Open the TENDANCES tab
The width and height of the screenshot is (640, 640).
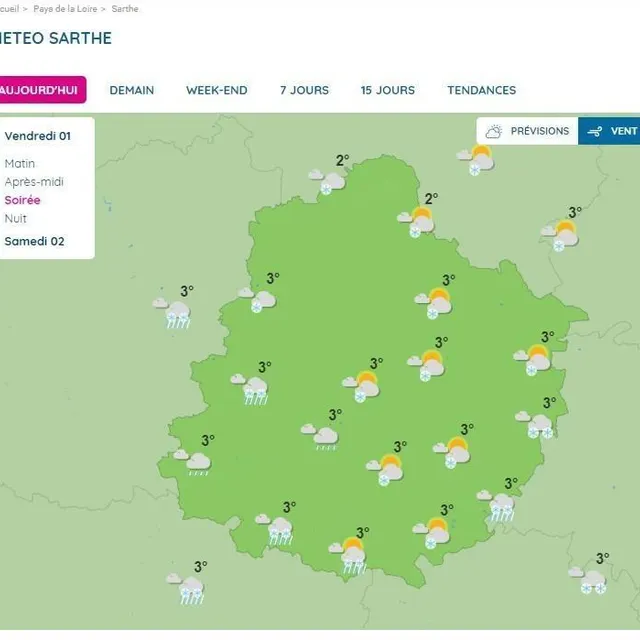[x=482, y=90]
